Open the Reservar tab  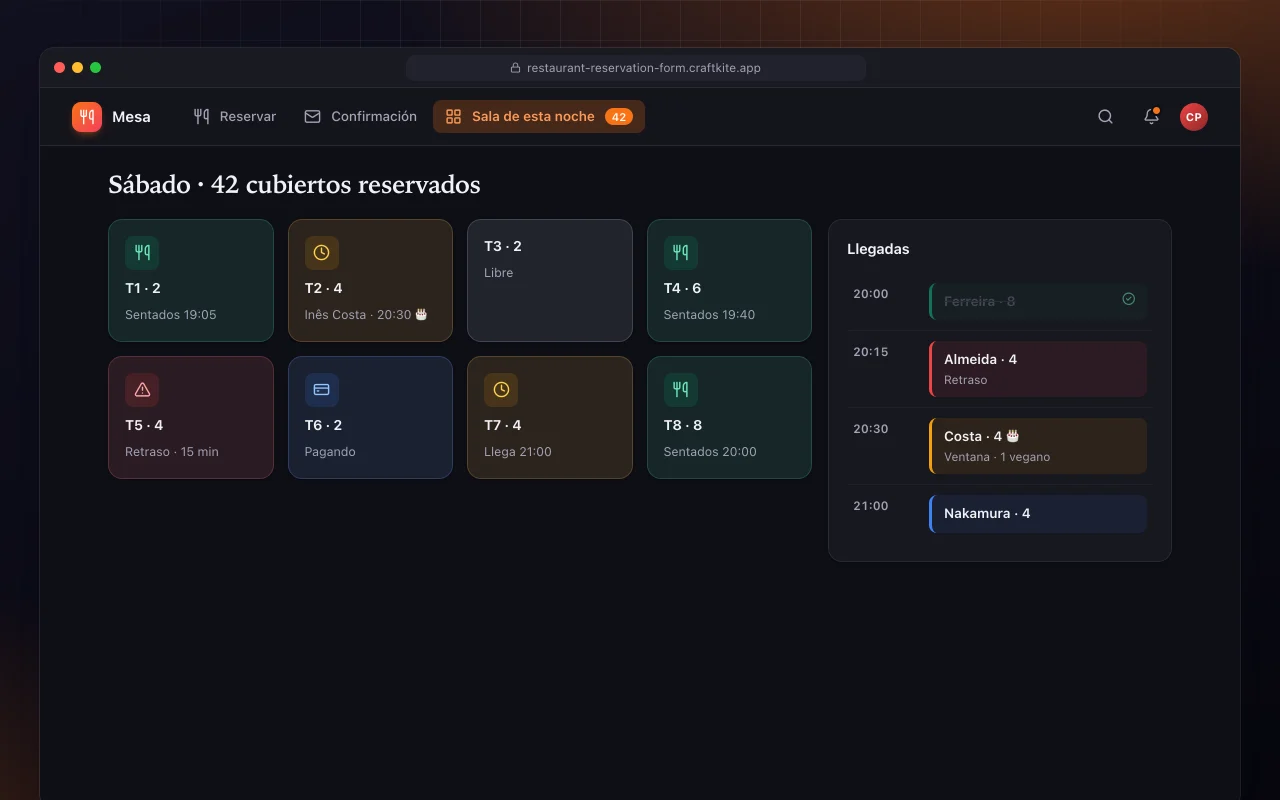pos(235,117)
